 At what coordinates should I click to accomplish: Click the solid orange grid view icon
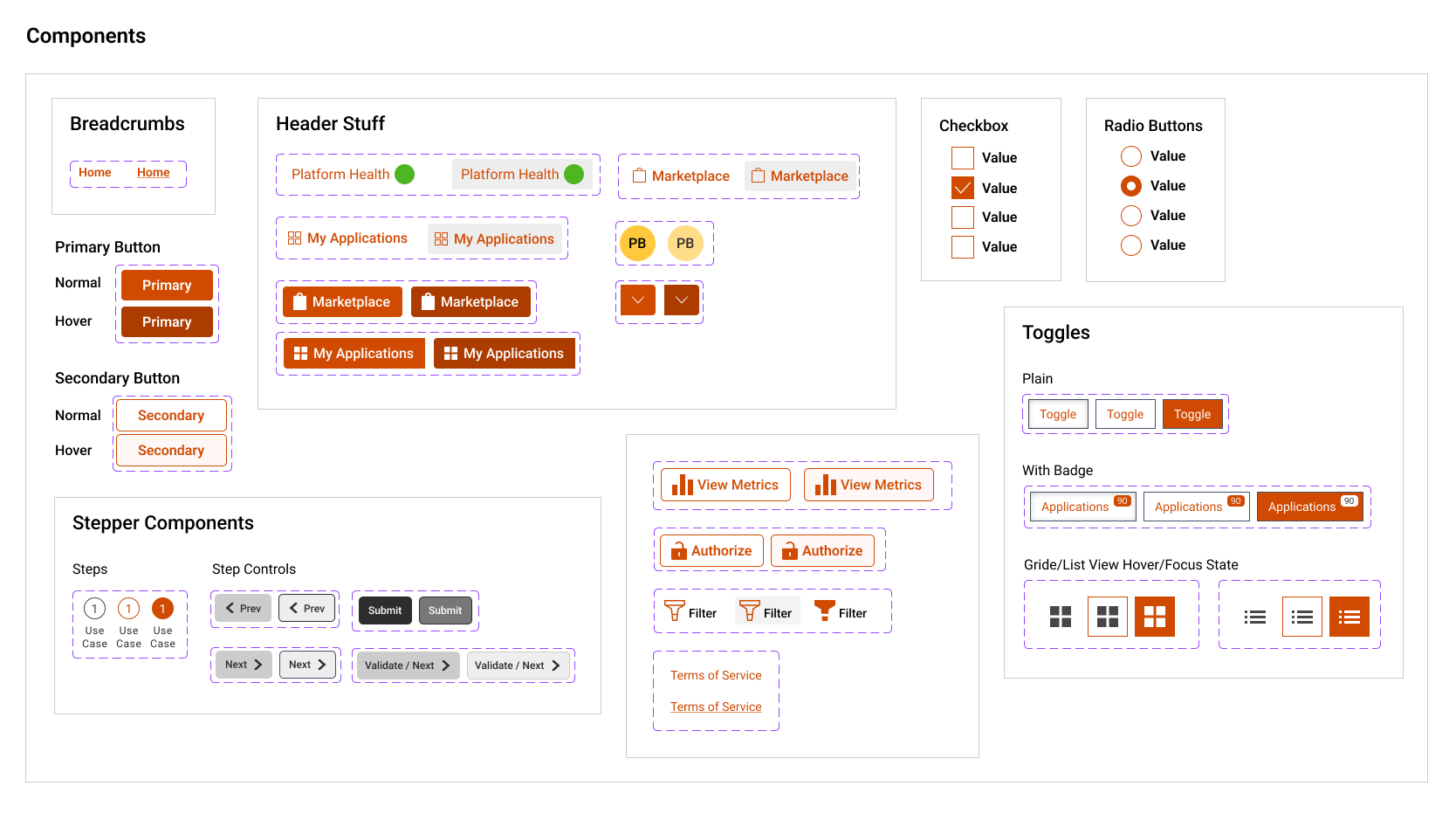[1154, 617]
